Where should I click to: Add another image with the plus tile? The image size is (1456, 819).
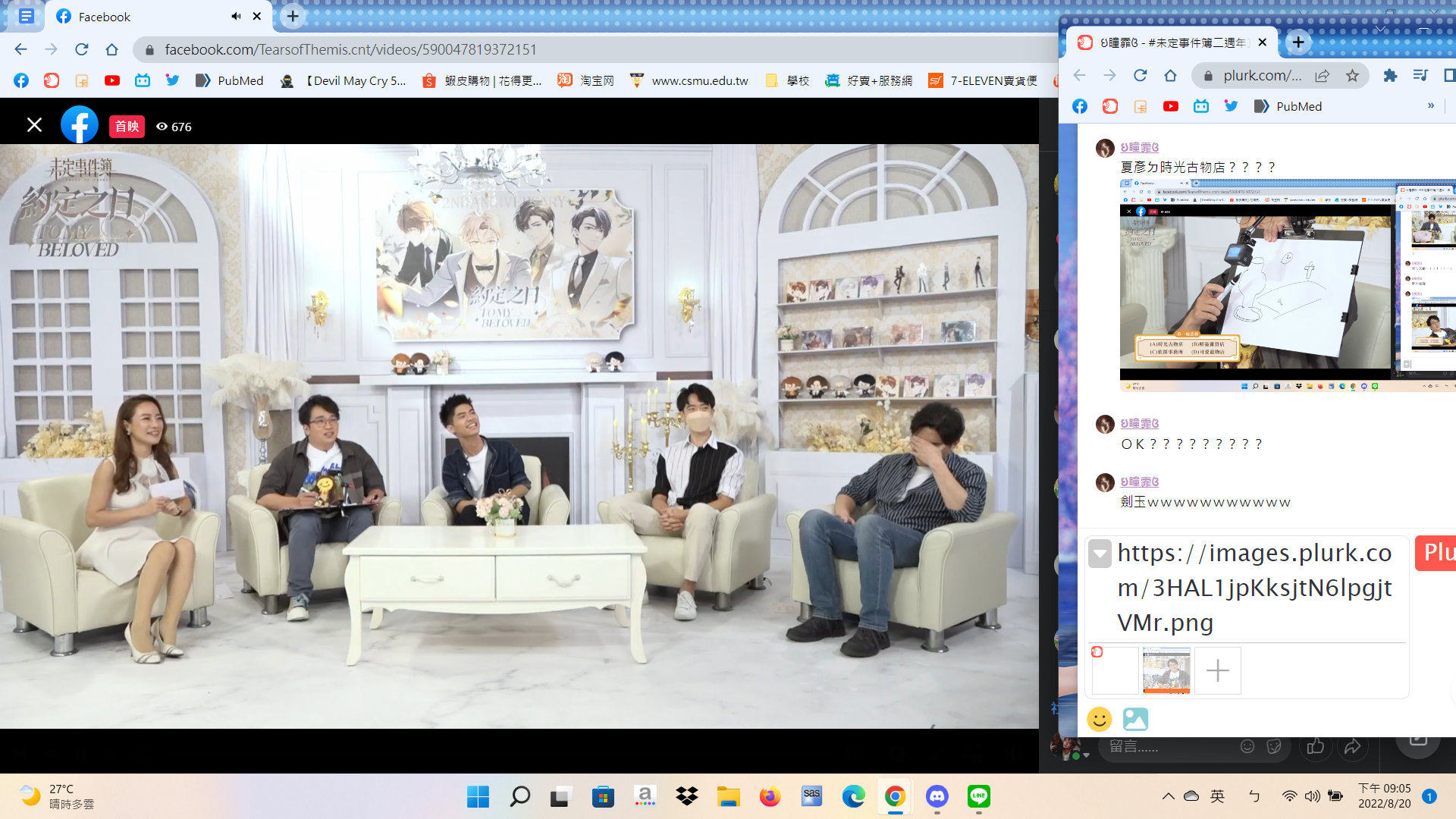pos(1218,670)
